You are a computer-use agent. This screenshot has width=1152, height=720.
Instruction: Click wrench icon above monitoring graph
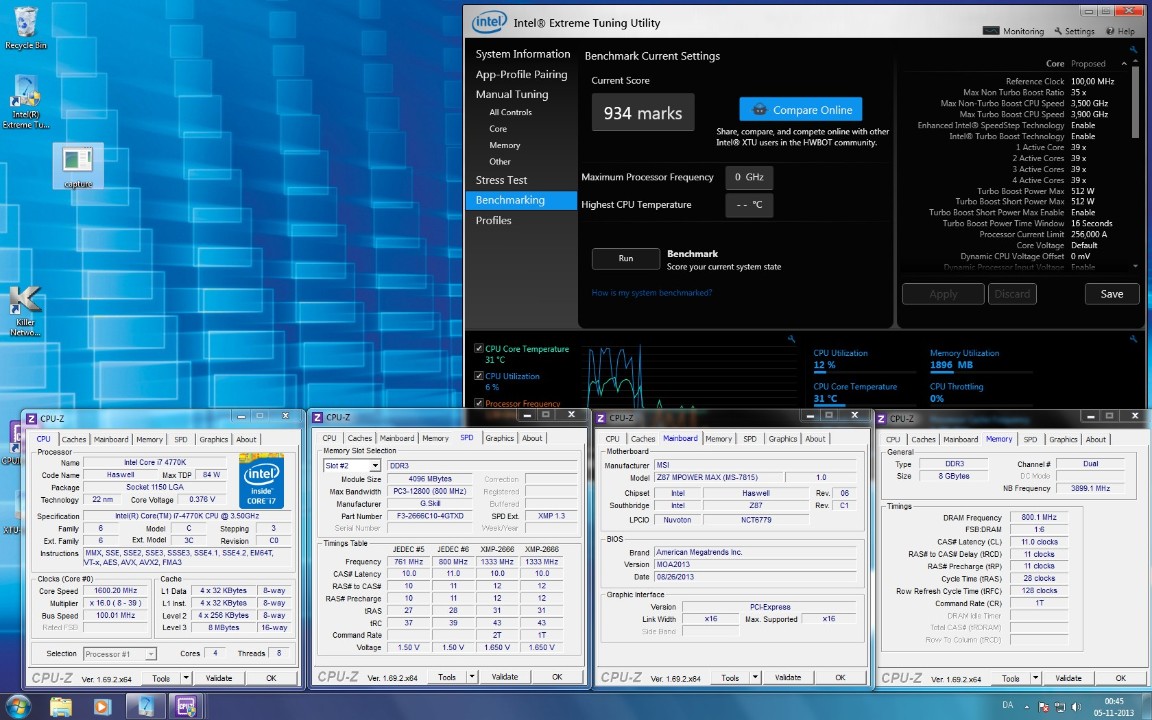pyautogui.click(x=791, y=339)
